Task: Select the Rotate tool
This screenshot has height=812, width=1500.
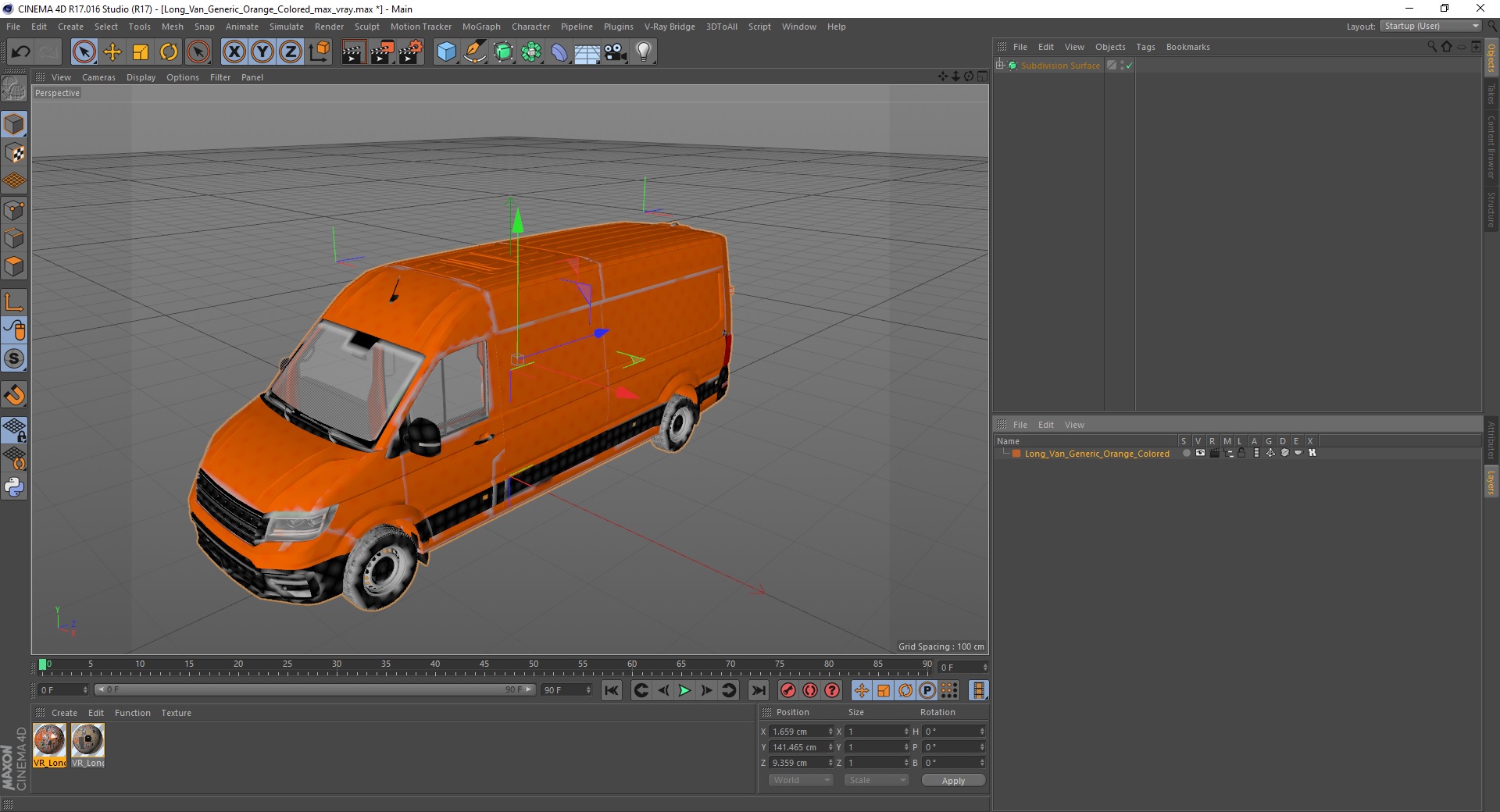Action: click(169, 52)
